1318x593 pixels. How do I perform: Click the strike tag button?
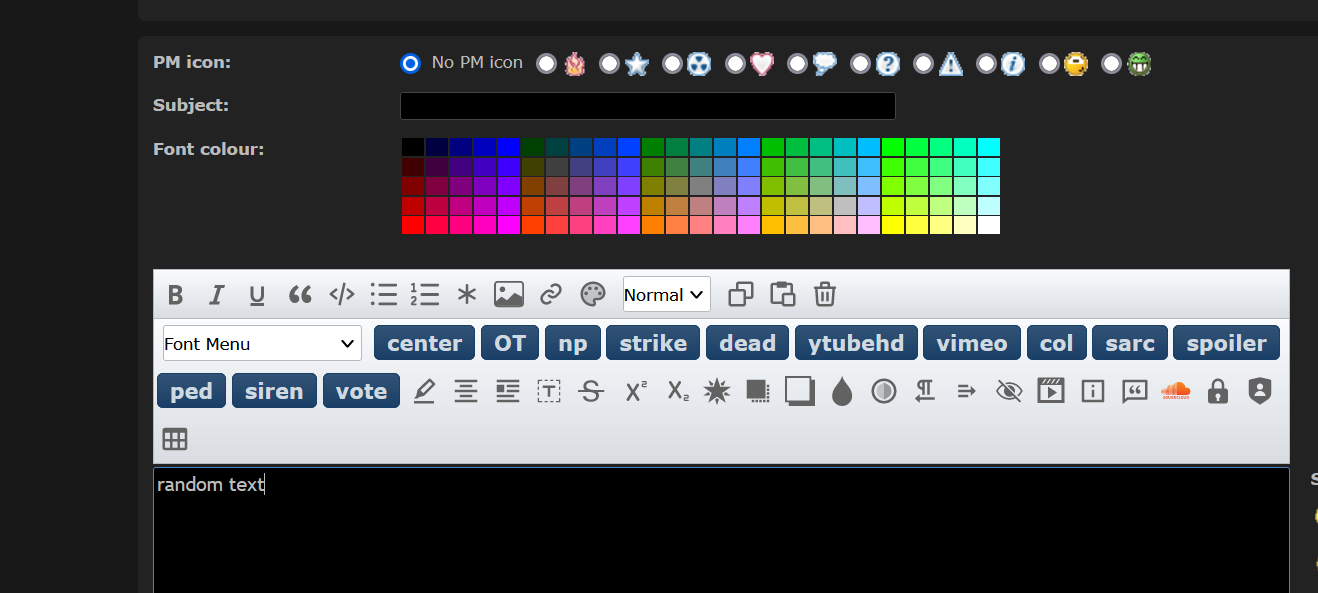(x=653, y=343)
